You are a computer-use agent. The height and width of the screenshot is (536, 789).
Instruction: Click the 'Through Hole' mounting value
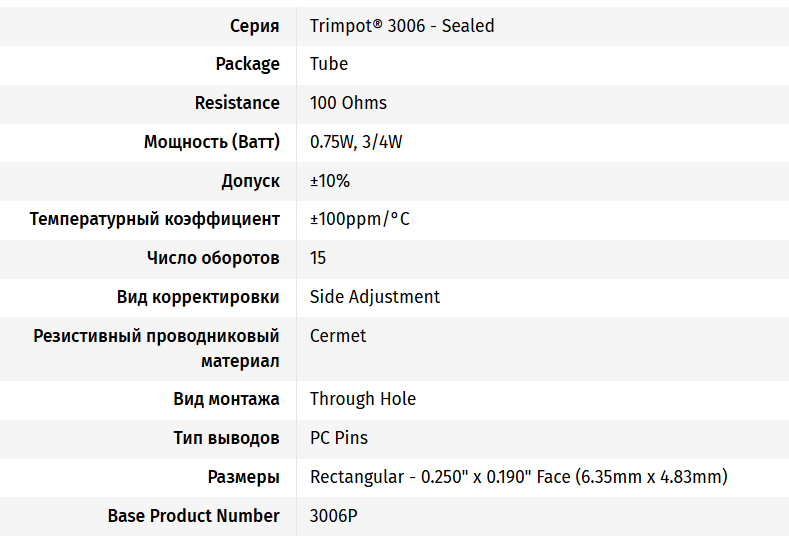[x=363, y=399]
